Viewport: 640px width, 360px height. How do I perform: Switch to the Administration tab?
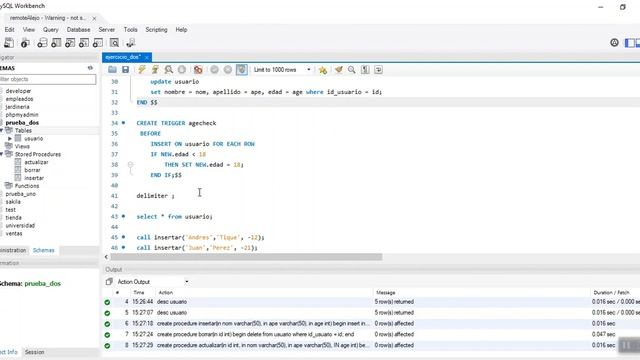13,250
